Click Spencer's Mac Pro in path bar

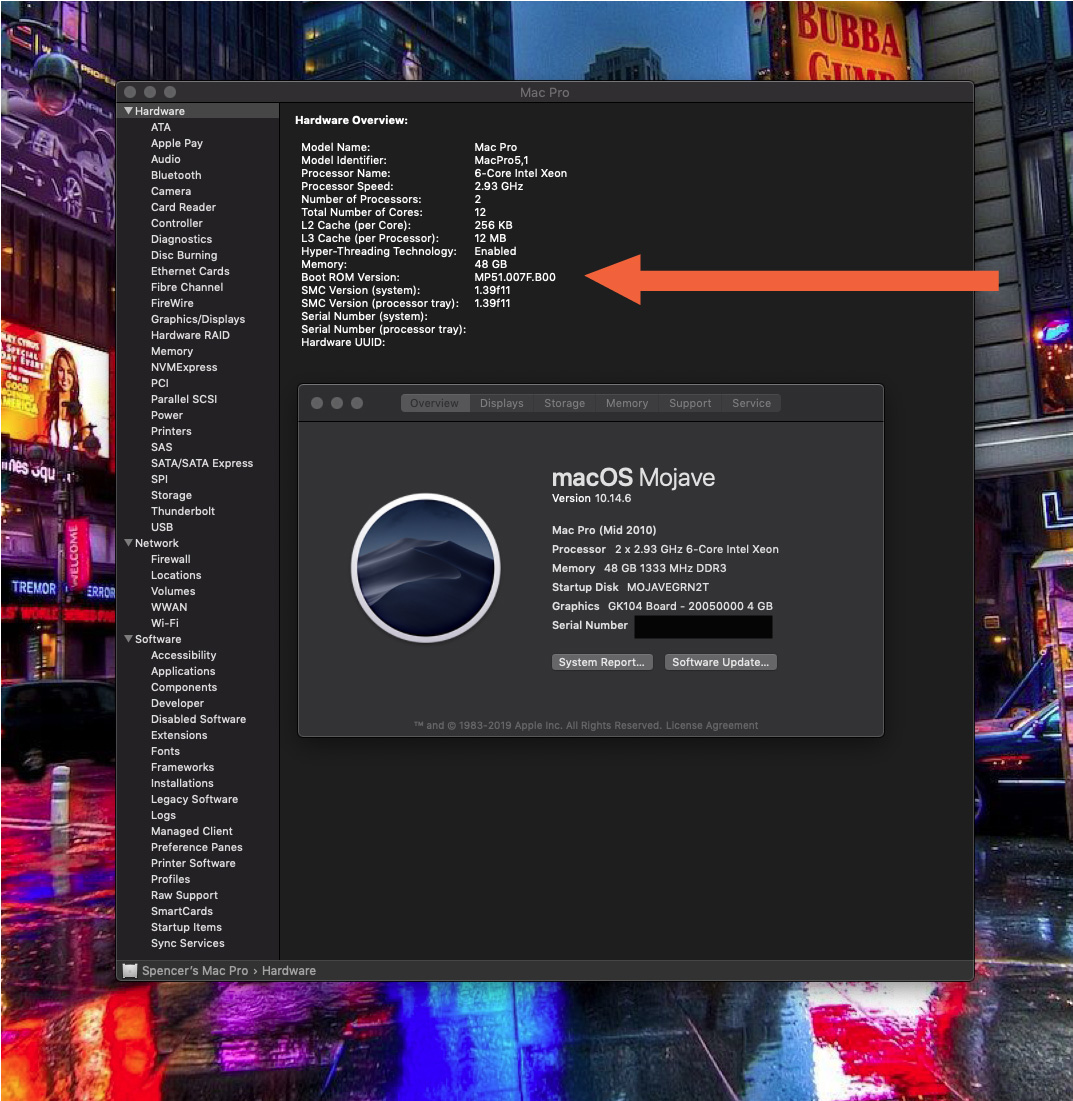195,970
